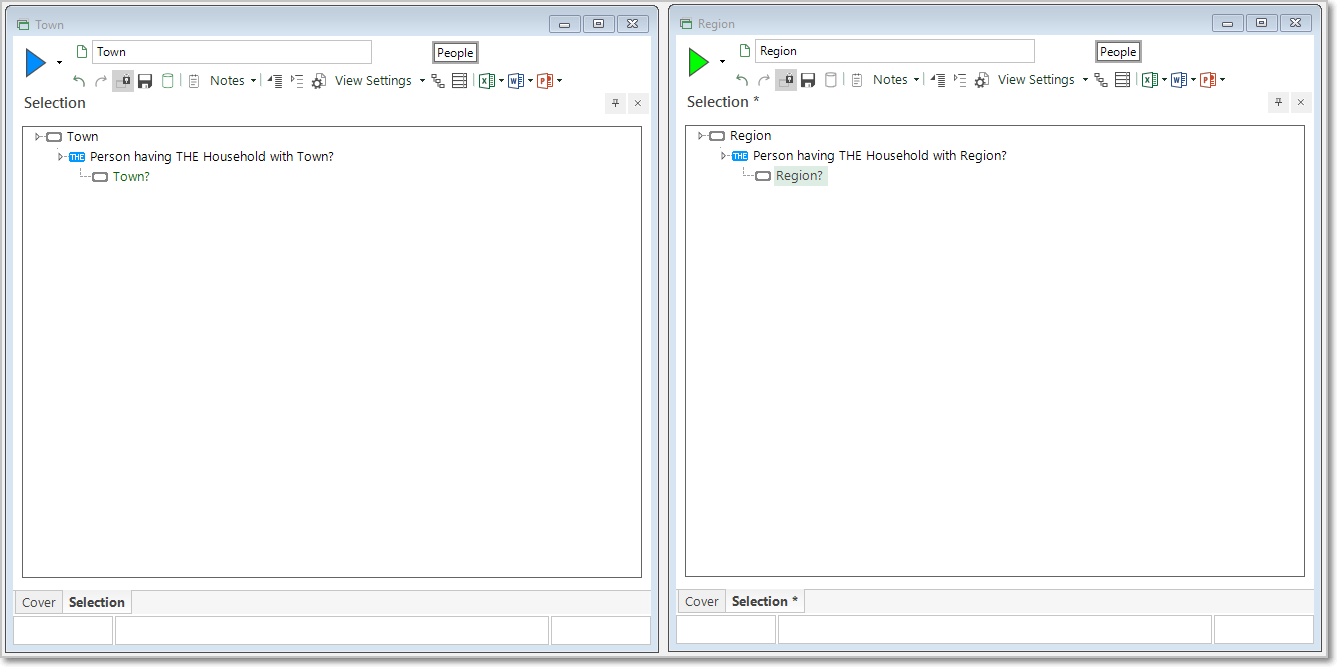The image size is (1337, 667).
Task: Collapse the Person having THE Household with Region node
Action: (x=724, y=156)
